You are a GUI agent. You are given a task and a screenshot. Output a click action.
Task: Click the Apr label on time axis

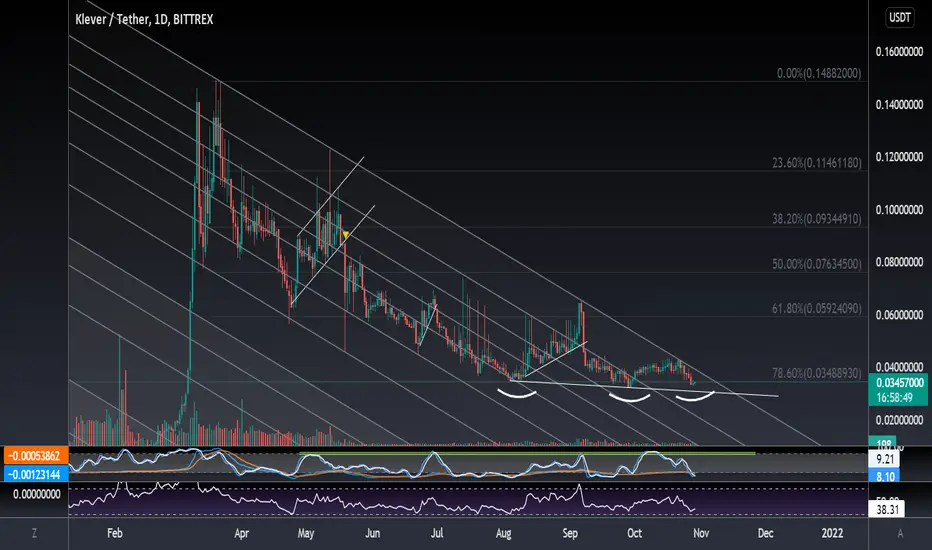click(241, 533)
